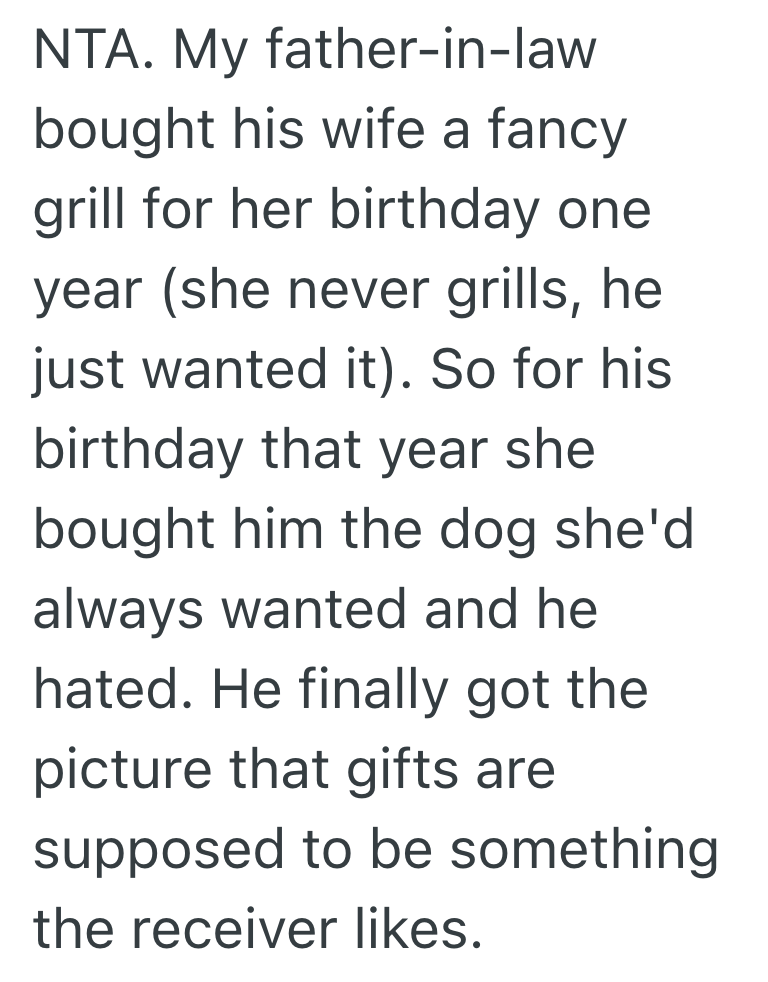This screenshot has height=982, width=768.
Task: Click the word "wife" in the text
Action: (x=360, y=132)
